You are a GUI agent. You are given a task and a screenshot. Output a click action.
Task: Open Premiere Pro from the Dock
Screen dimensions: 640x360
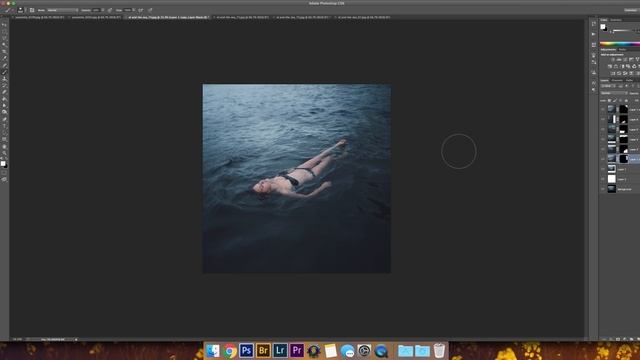tap(297, 351)
